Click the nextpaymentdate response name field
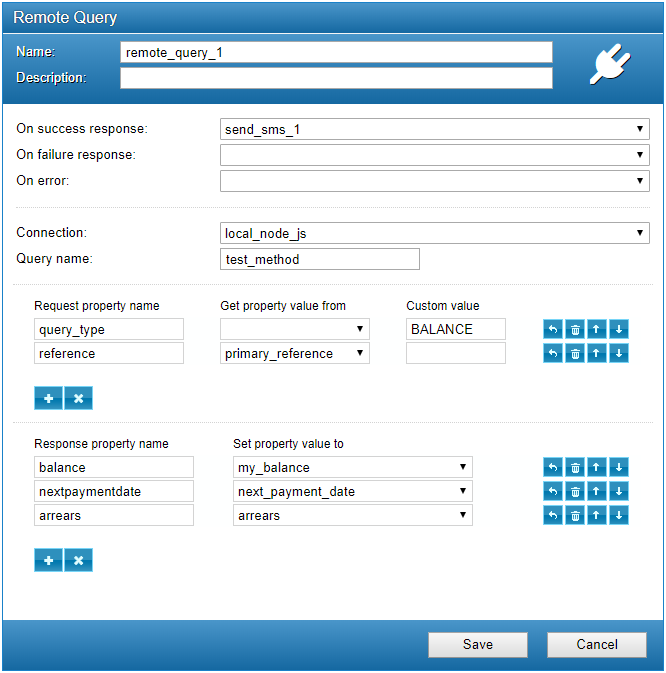Screen dimensions: 666x673 click(x=114, y=491)
